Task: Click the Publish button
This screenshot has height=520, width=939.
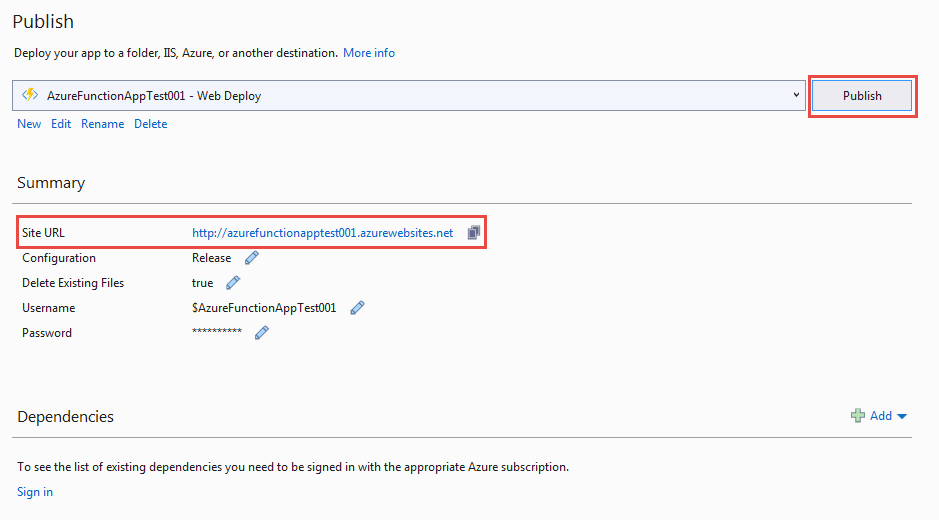Action: click(862, 96)
